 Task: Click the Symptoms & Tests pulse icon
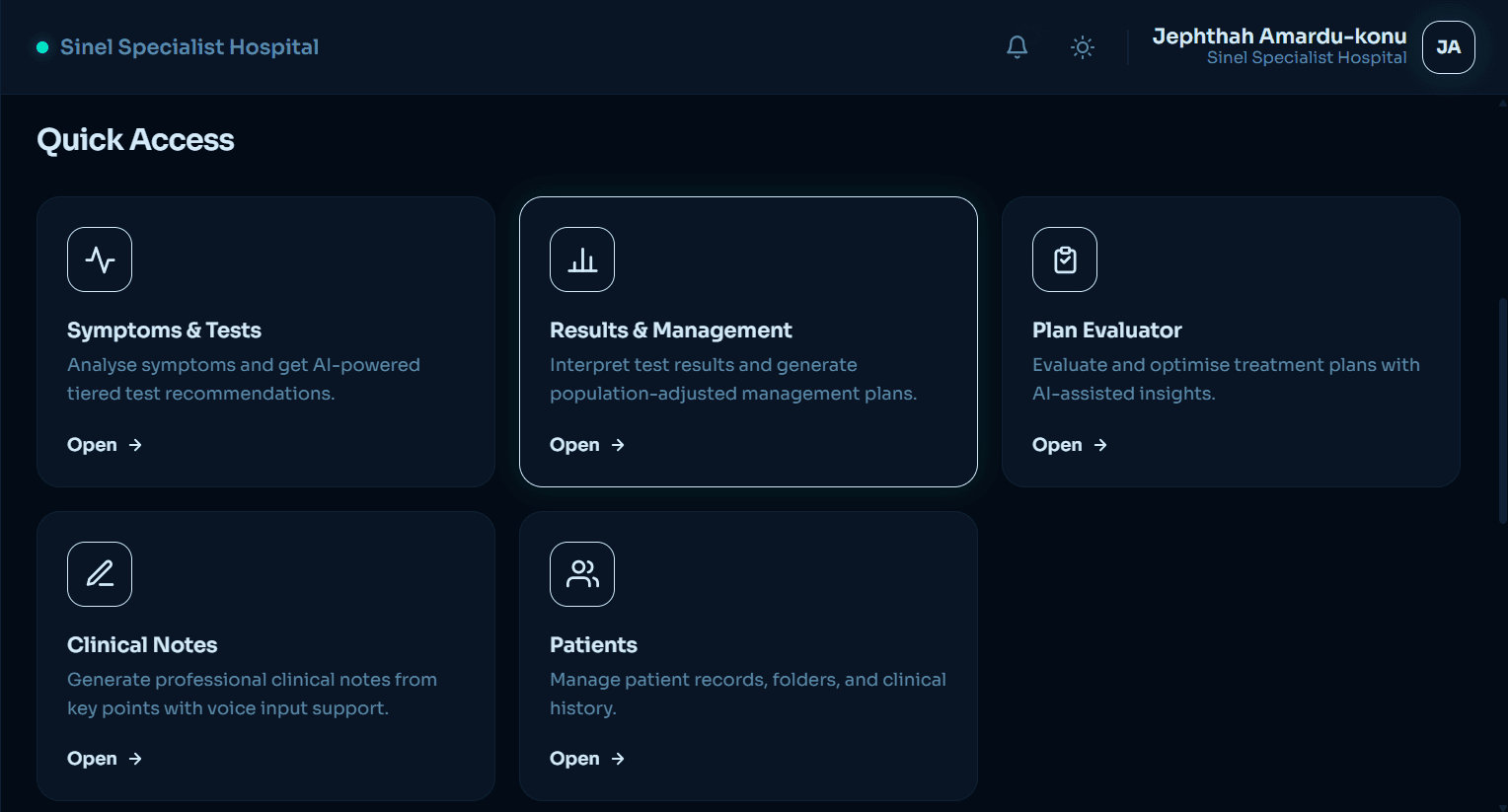click(x=100, y=259)
